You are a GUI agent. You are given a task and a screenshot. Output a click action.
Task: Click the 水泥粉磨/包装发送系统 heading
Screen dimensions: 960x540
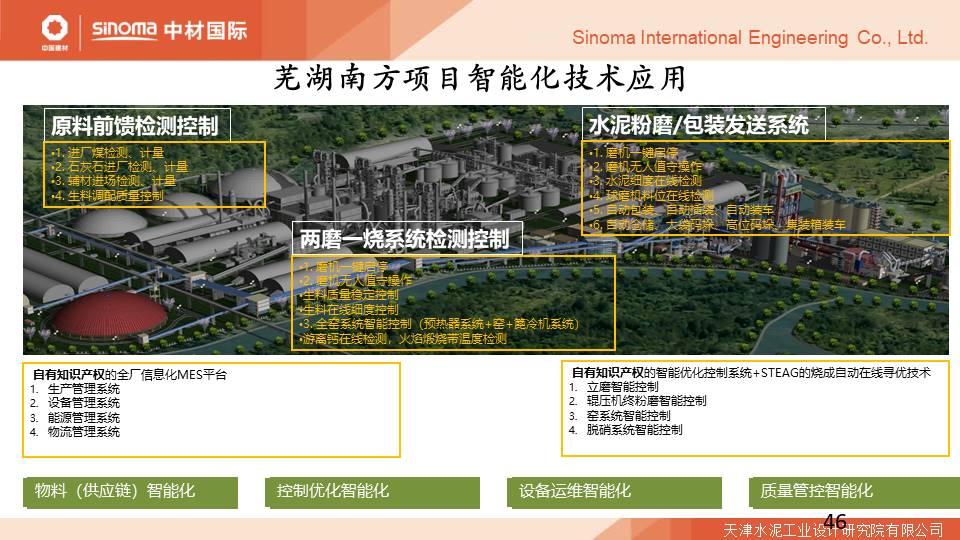pyautogui.click(x=698, y=125)
